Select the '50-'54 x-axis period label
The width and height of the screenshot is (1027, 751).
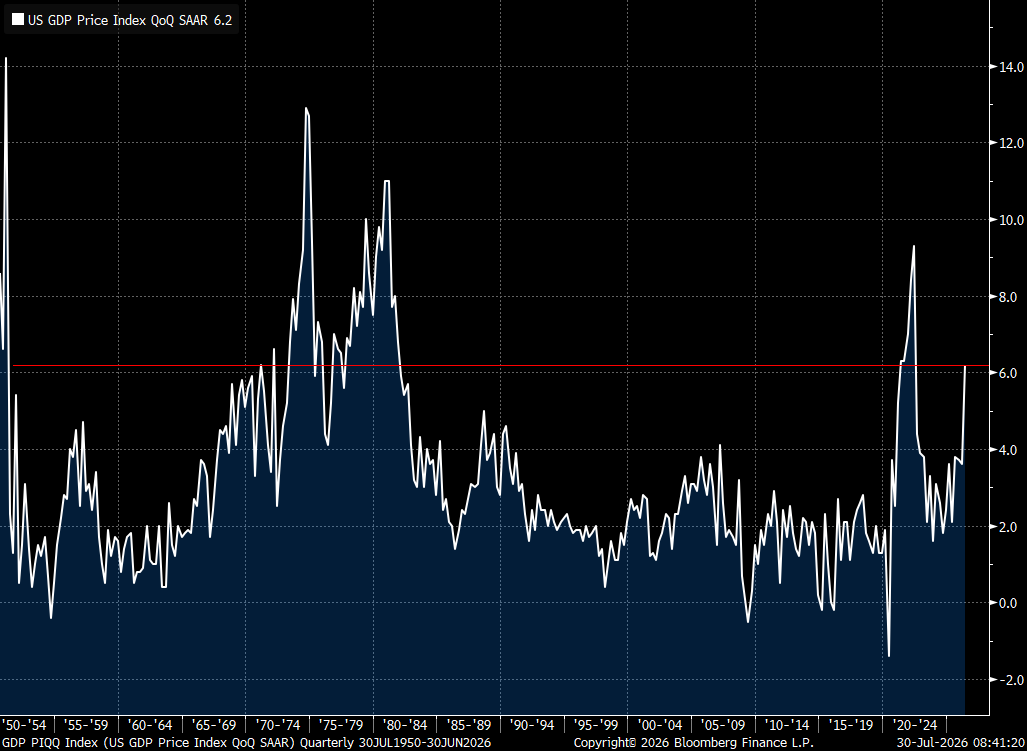(x=25, y=725)
